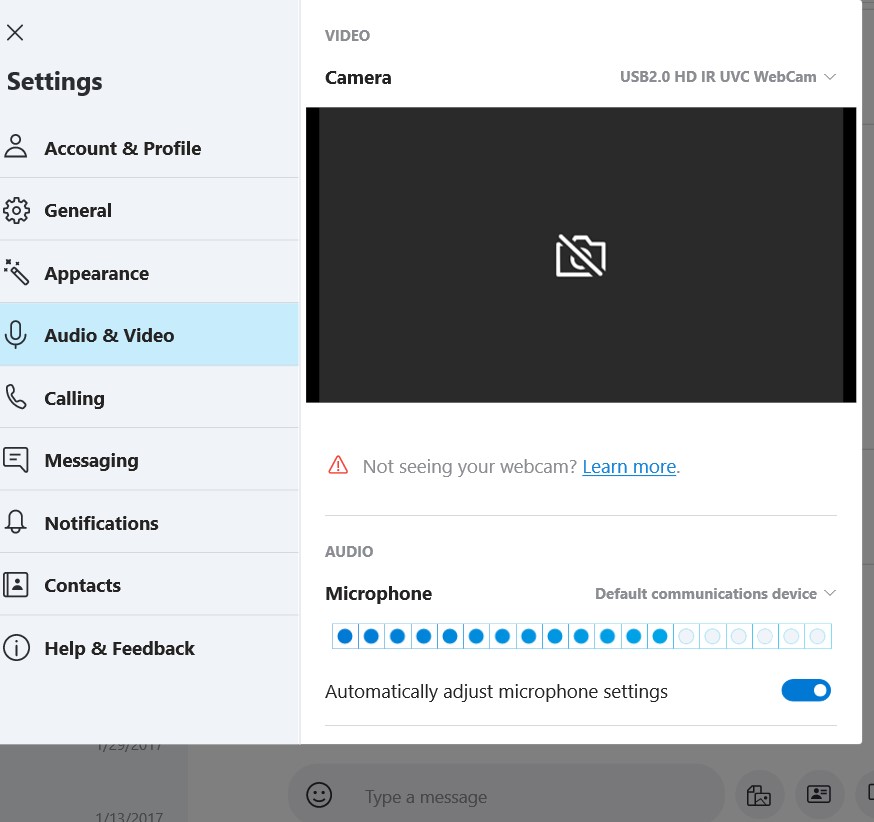This screenshot has width=874, height=822.
Task: Expand the chevron next to USB2.0 WebCam
Action: point(829,76)
